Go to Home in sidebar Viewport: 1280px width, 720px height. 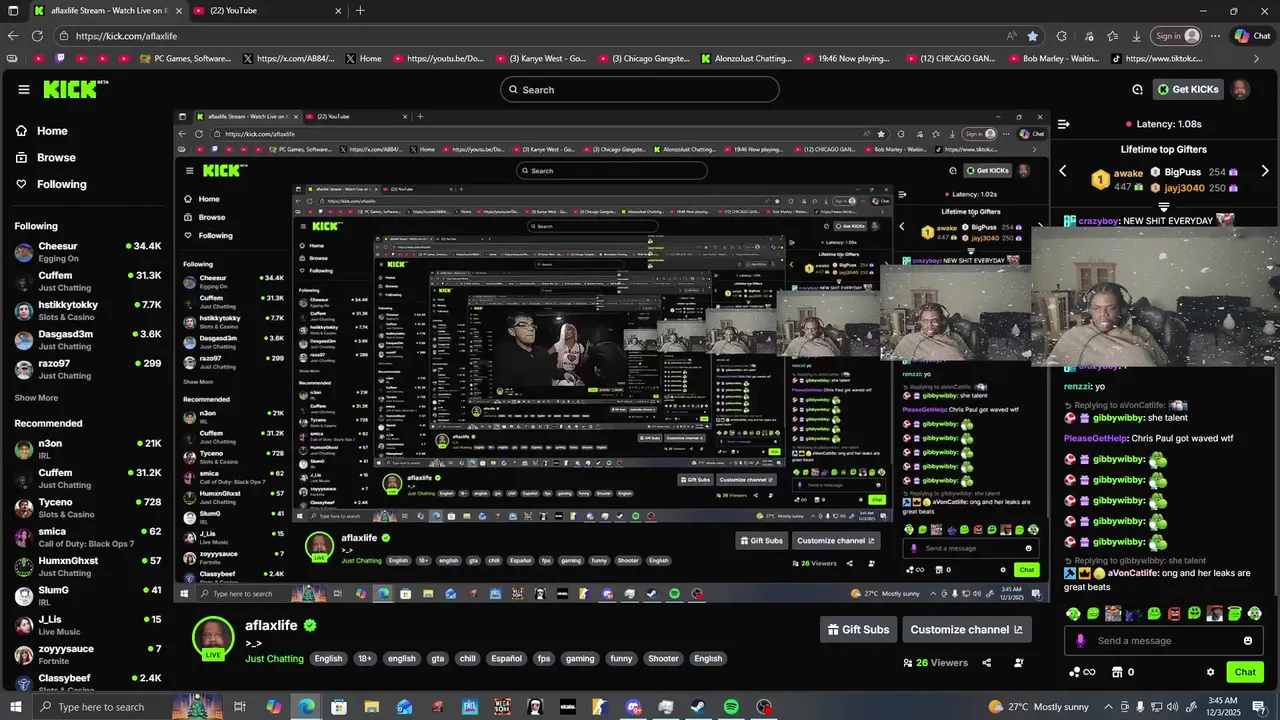pyautogui.click(x=52, y=131)
